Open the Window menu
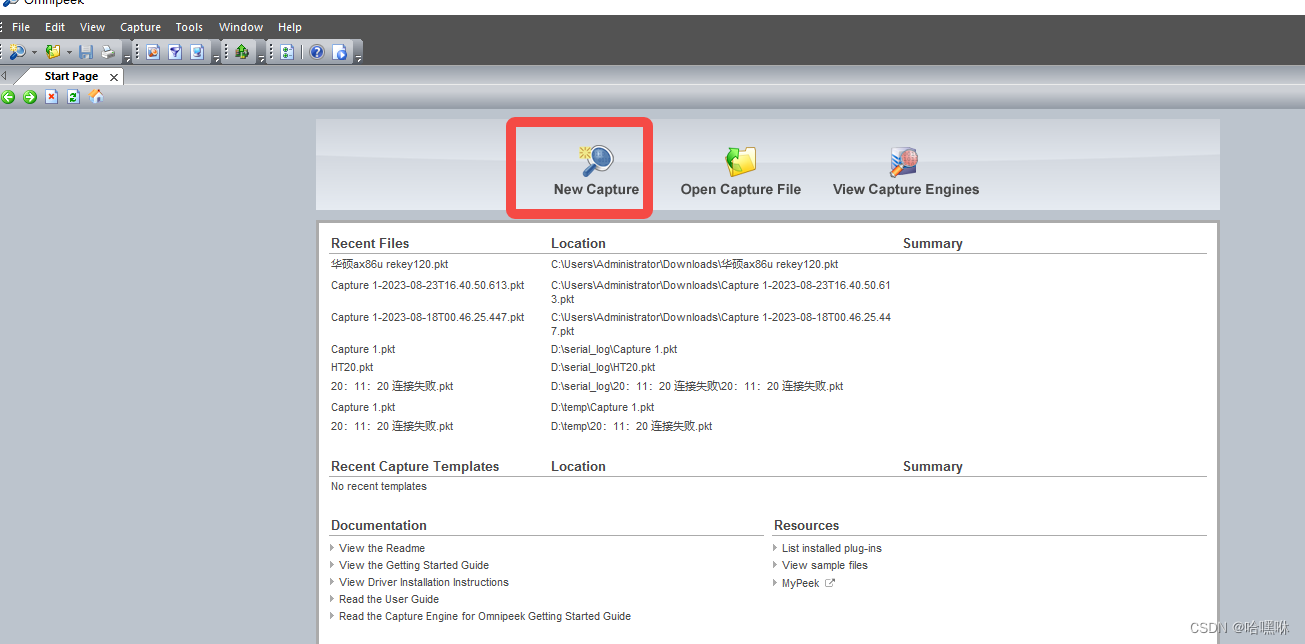 pos(241,27)
